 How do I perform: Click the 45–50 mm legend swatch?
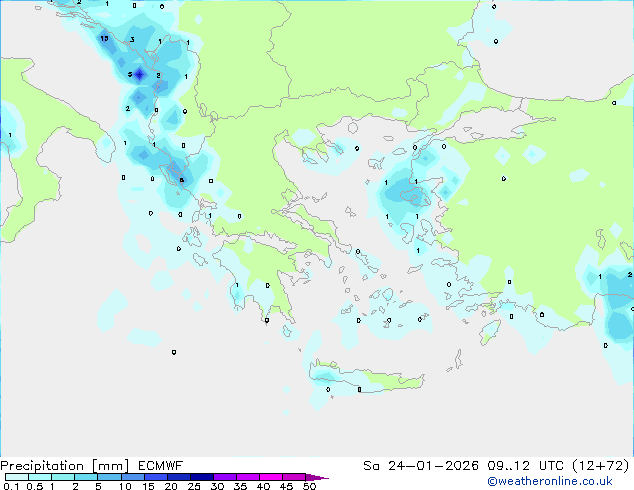point(294,477)
